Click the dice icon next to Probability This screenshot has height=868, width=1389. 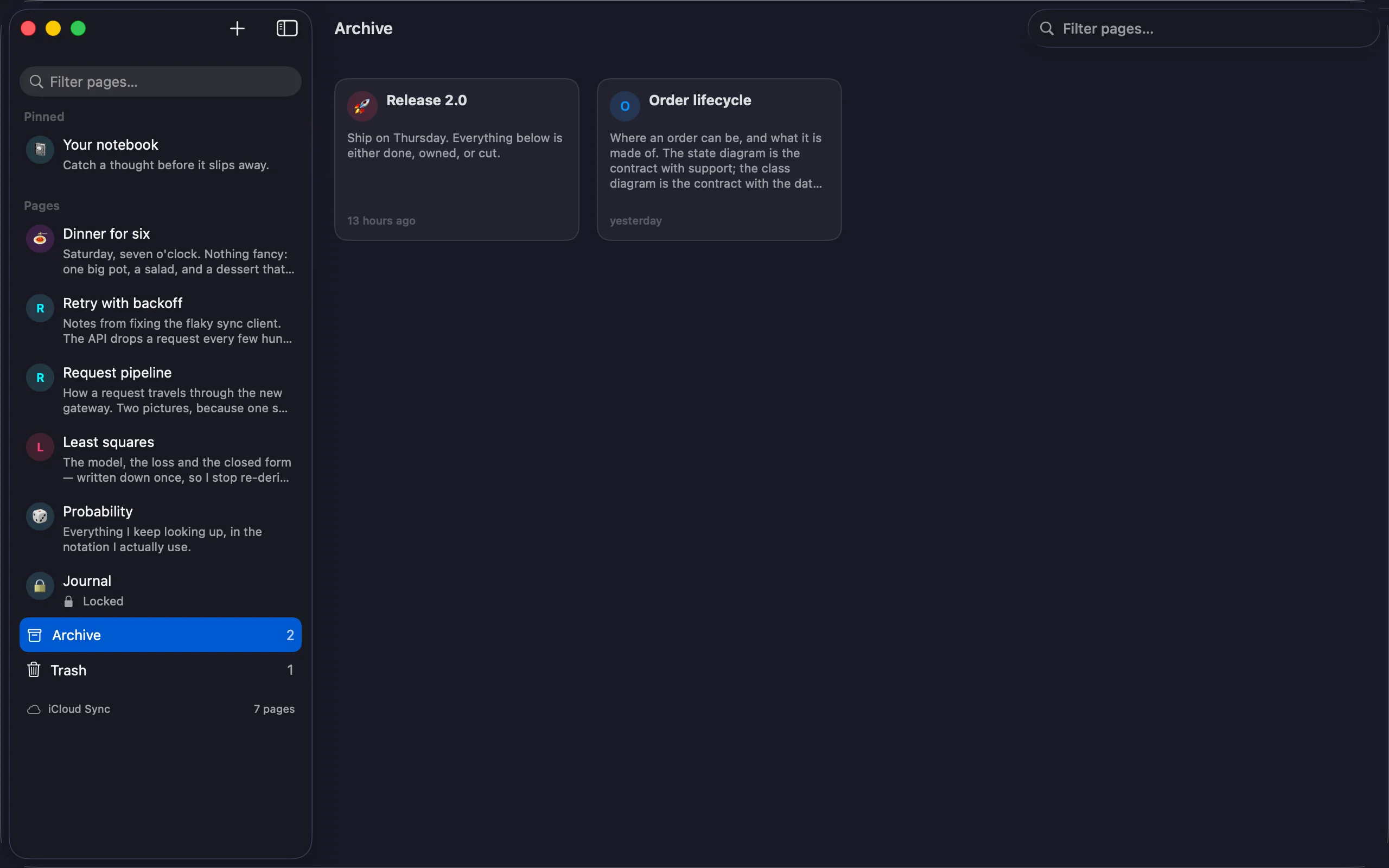pos(40,516)
